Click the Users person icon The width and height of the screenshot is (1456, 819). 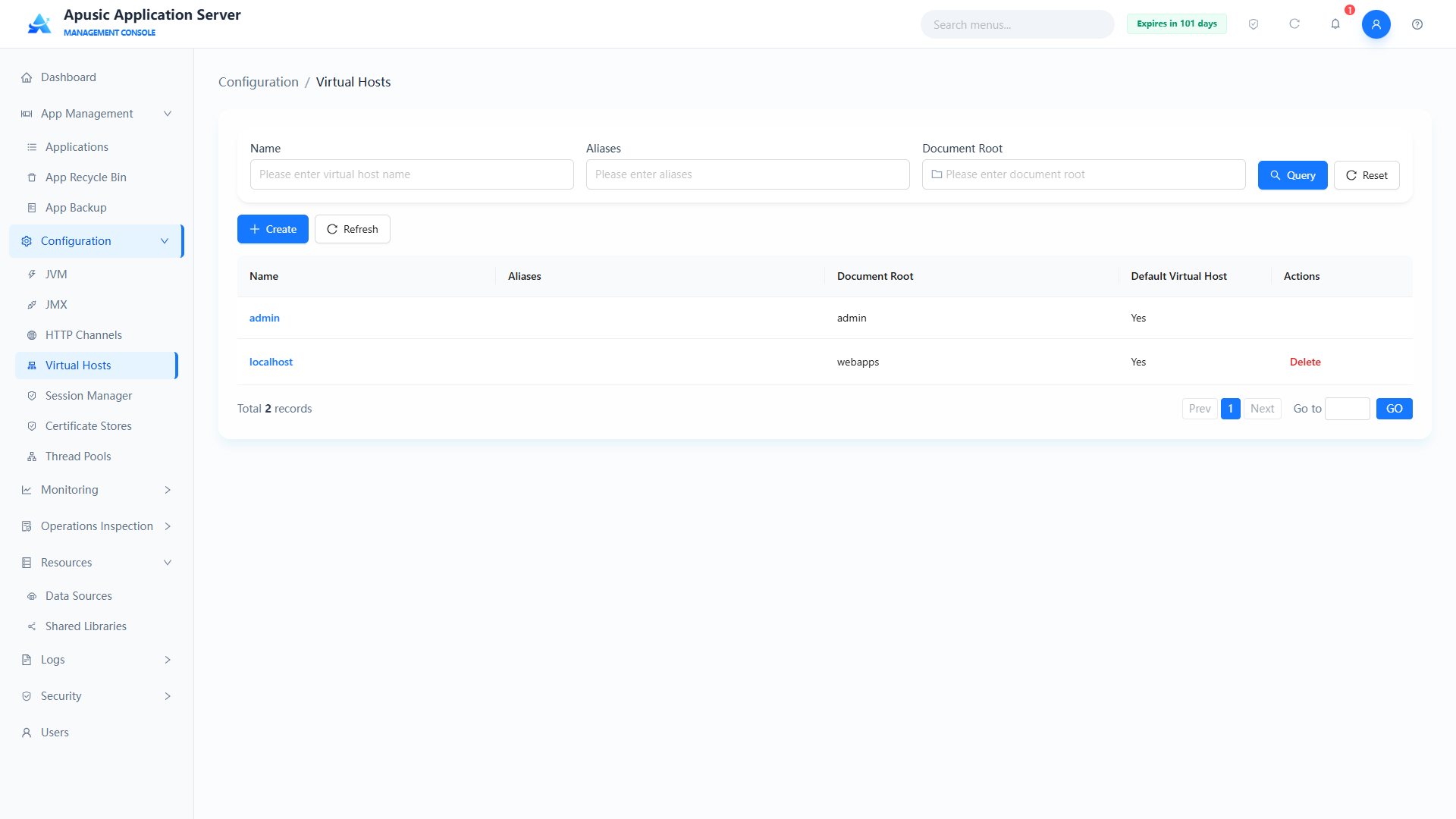pyautogui.click(x=27, y=733)
